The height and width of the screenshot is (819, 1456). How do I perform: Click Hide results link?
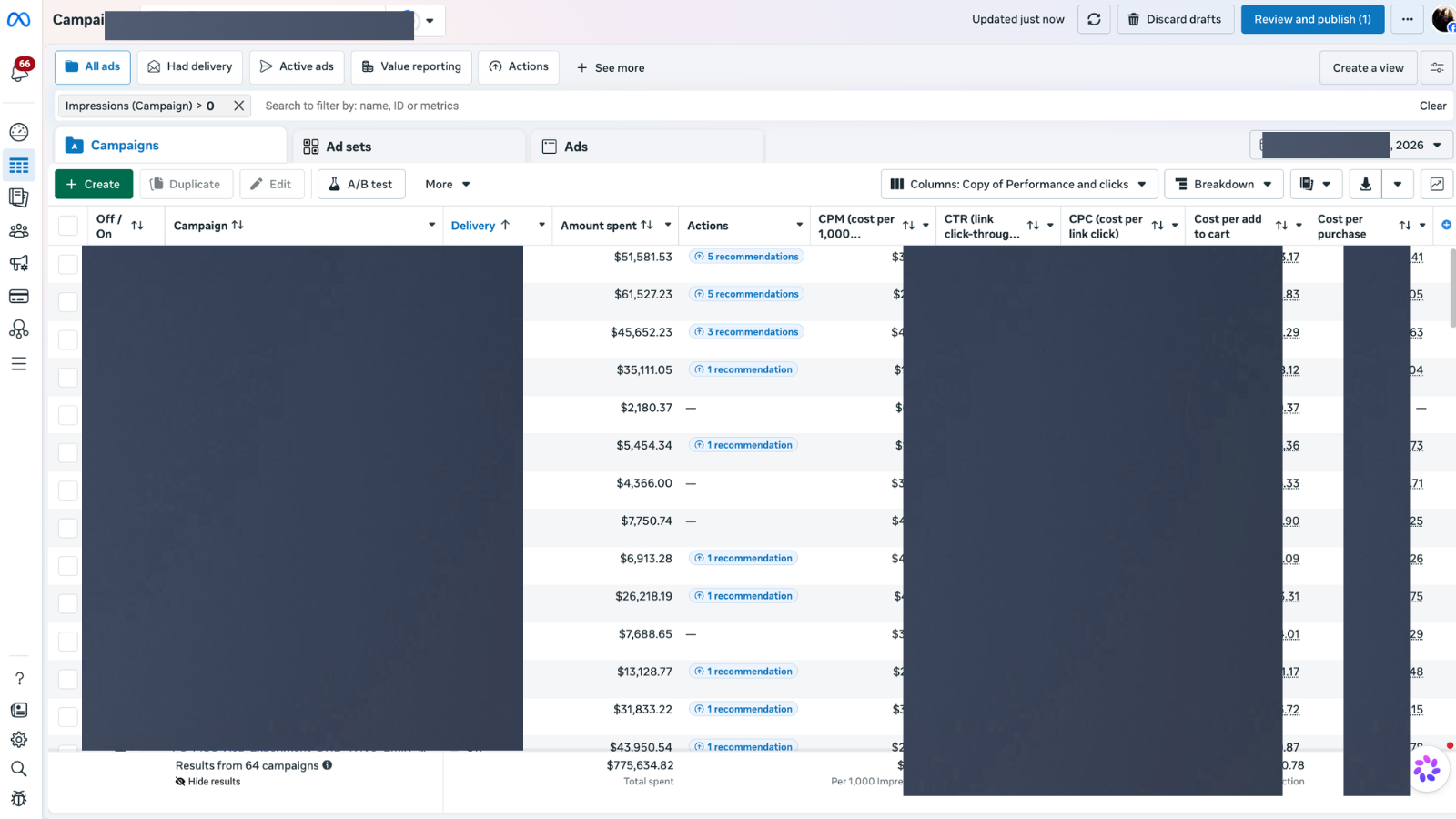208,782
